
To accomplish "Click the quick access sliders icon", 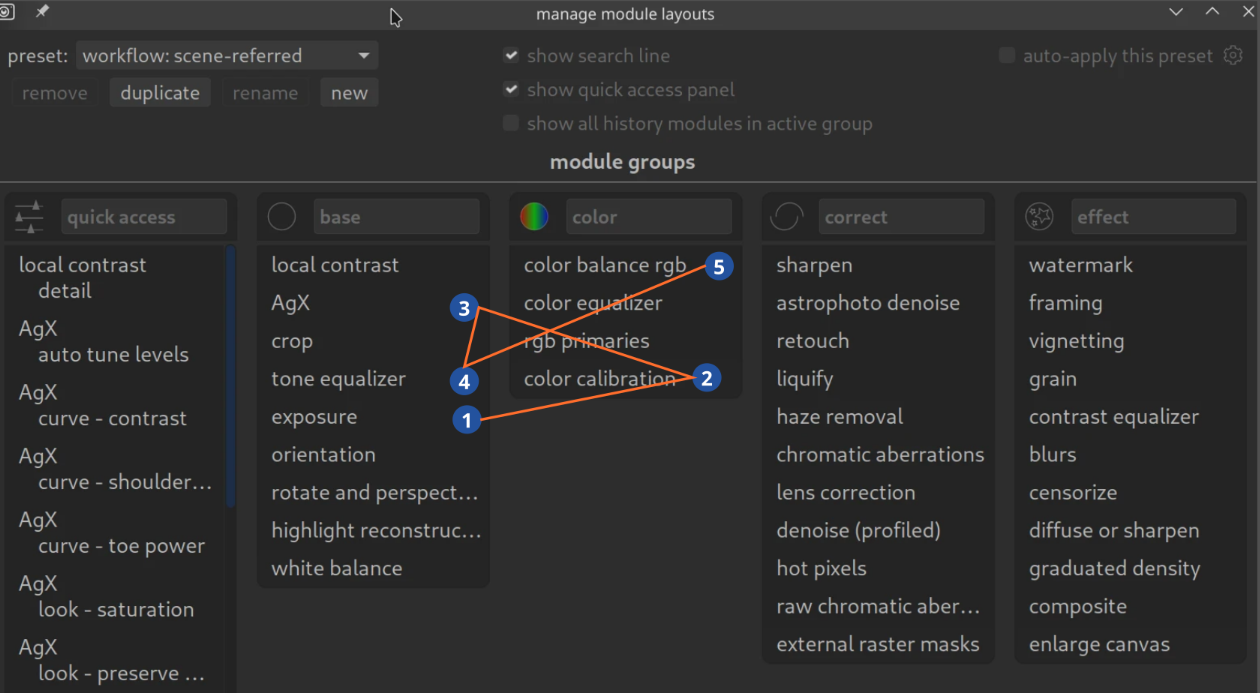I will (x=30, y=217).
